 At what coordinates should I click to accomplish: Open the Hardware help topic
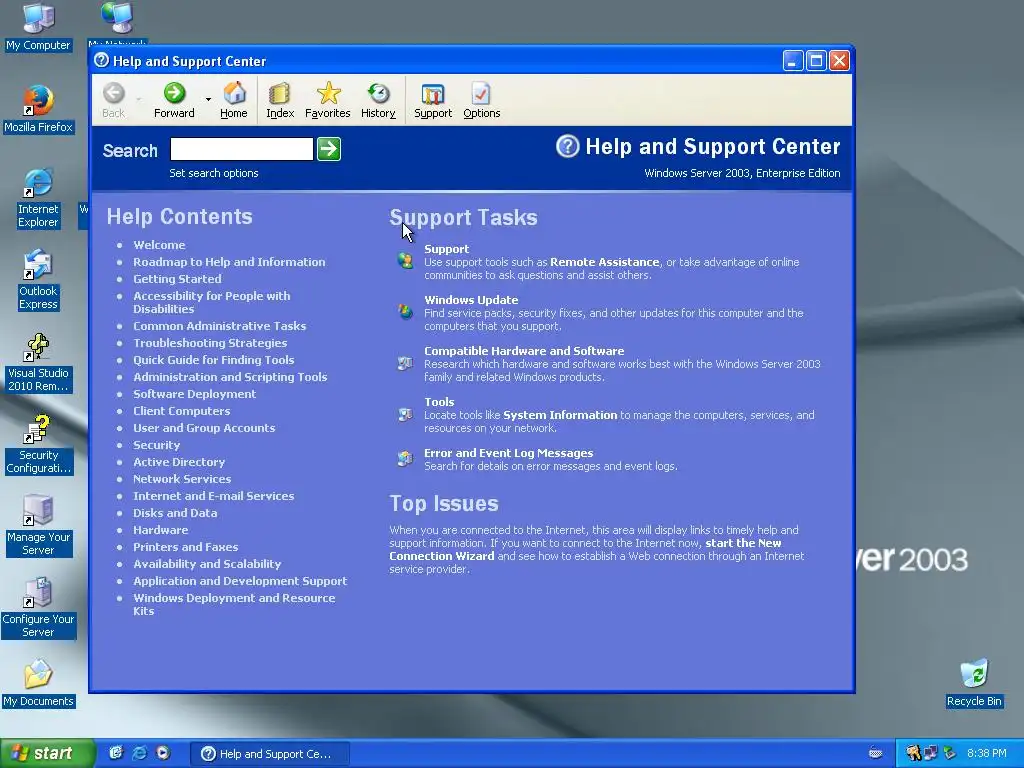161,530
